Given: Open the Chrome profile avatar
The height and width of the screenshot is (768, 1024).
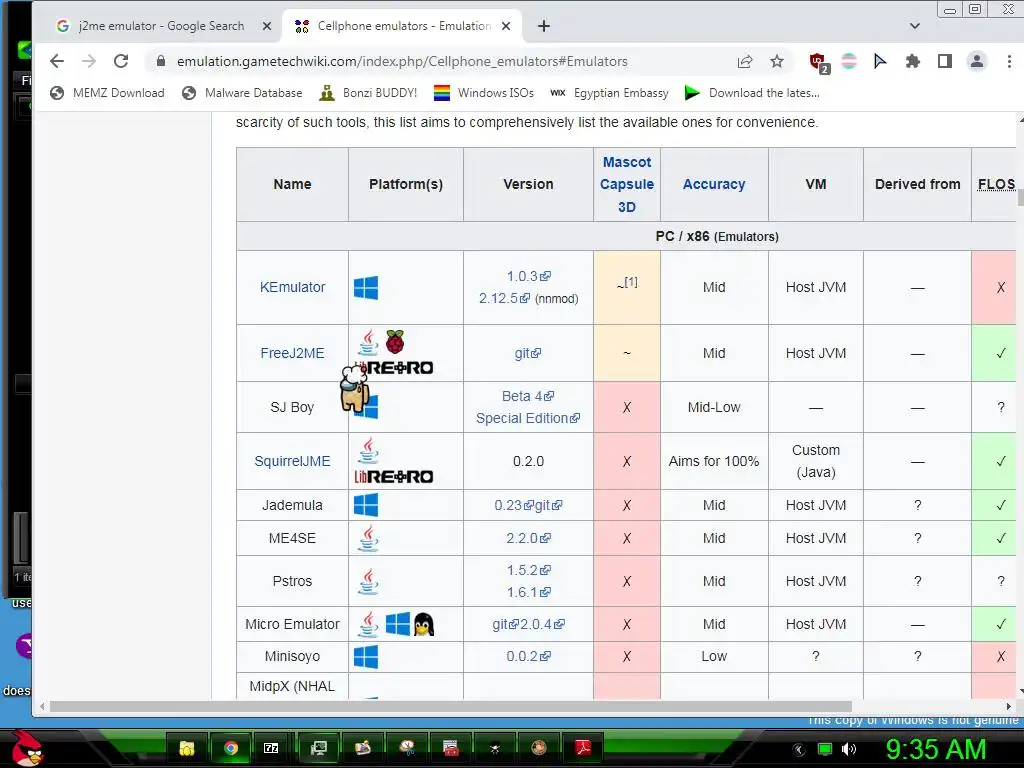Looking at the screenshot, I should (977, 61).
